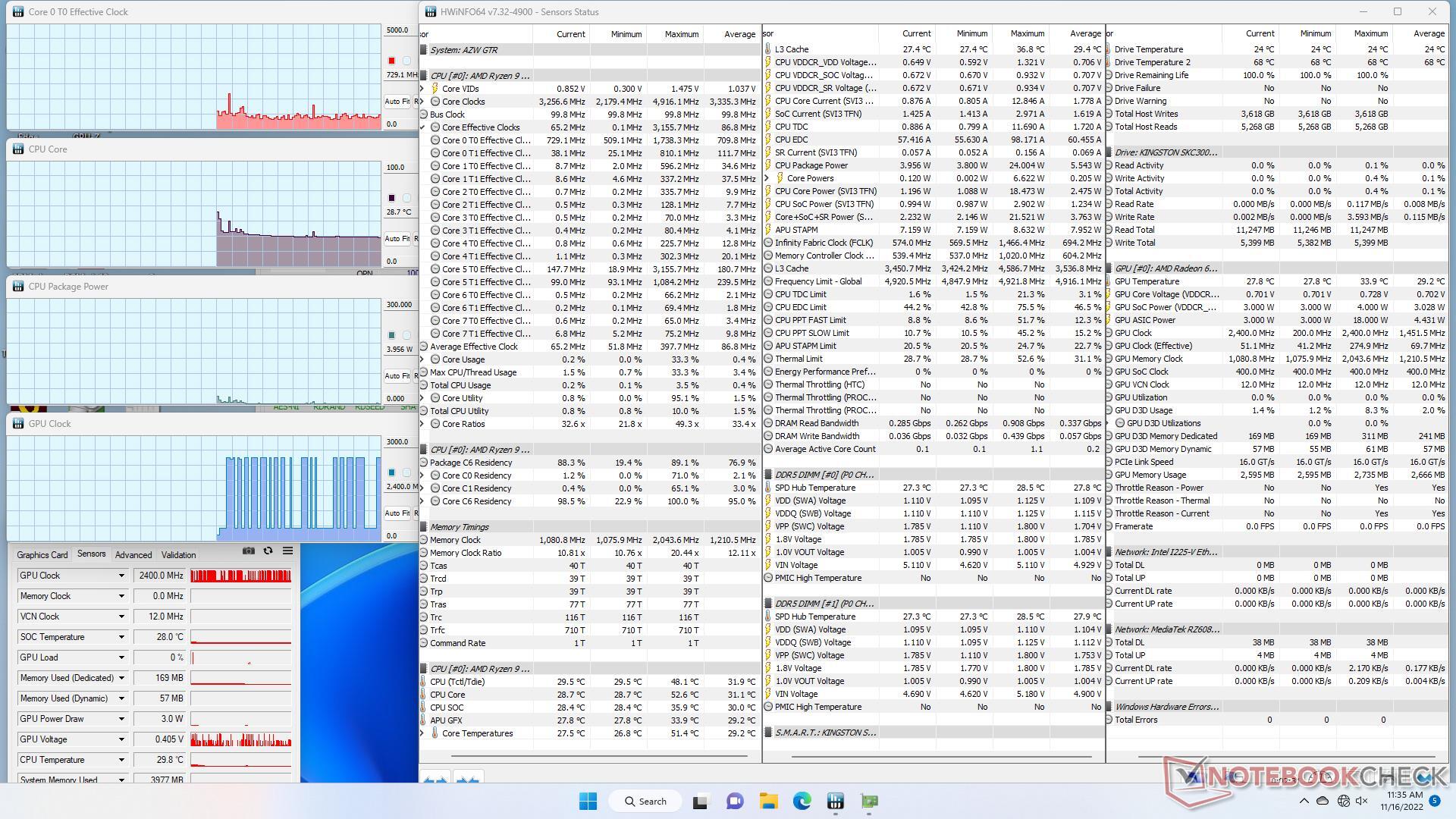This screenshot has height=819, width=1456.
Task: Open Task View from the taskbar
Action: click(700, 801)
